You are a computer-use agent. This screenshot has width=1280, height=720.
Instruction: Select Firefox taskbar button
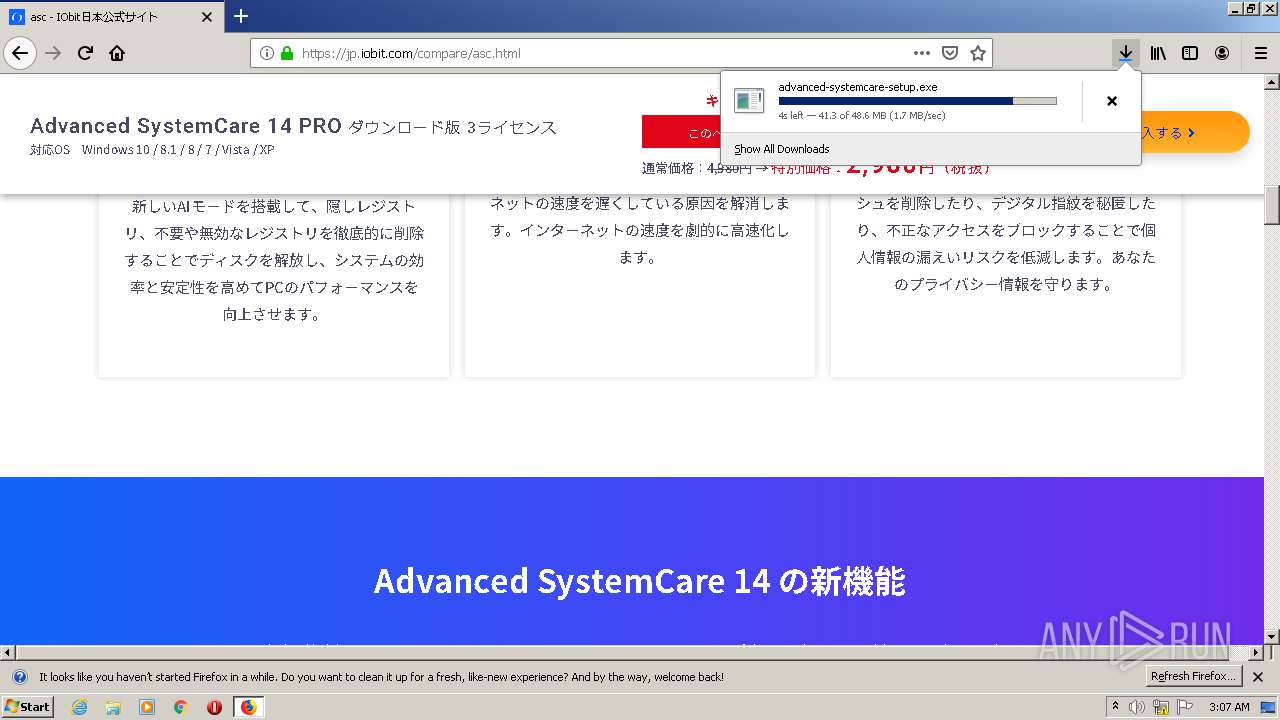248,707
